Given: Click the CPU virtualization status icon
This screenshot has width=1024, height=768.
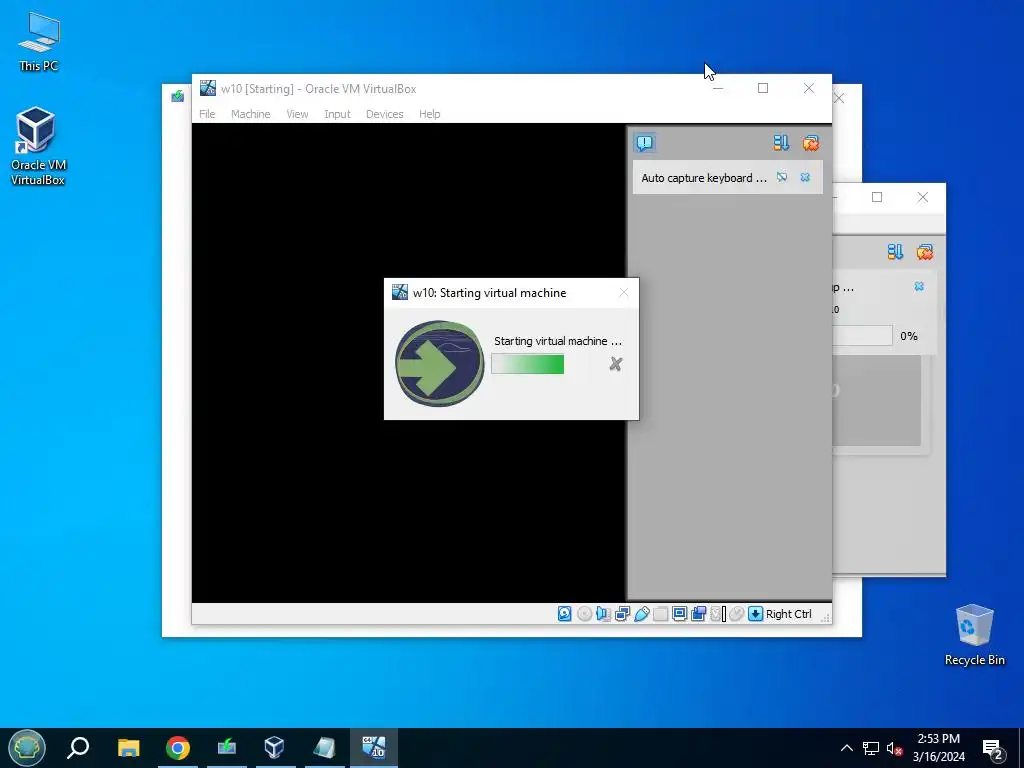Looking at the screenshot, I should coord(718,614).
